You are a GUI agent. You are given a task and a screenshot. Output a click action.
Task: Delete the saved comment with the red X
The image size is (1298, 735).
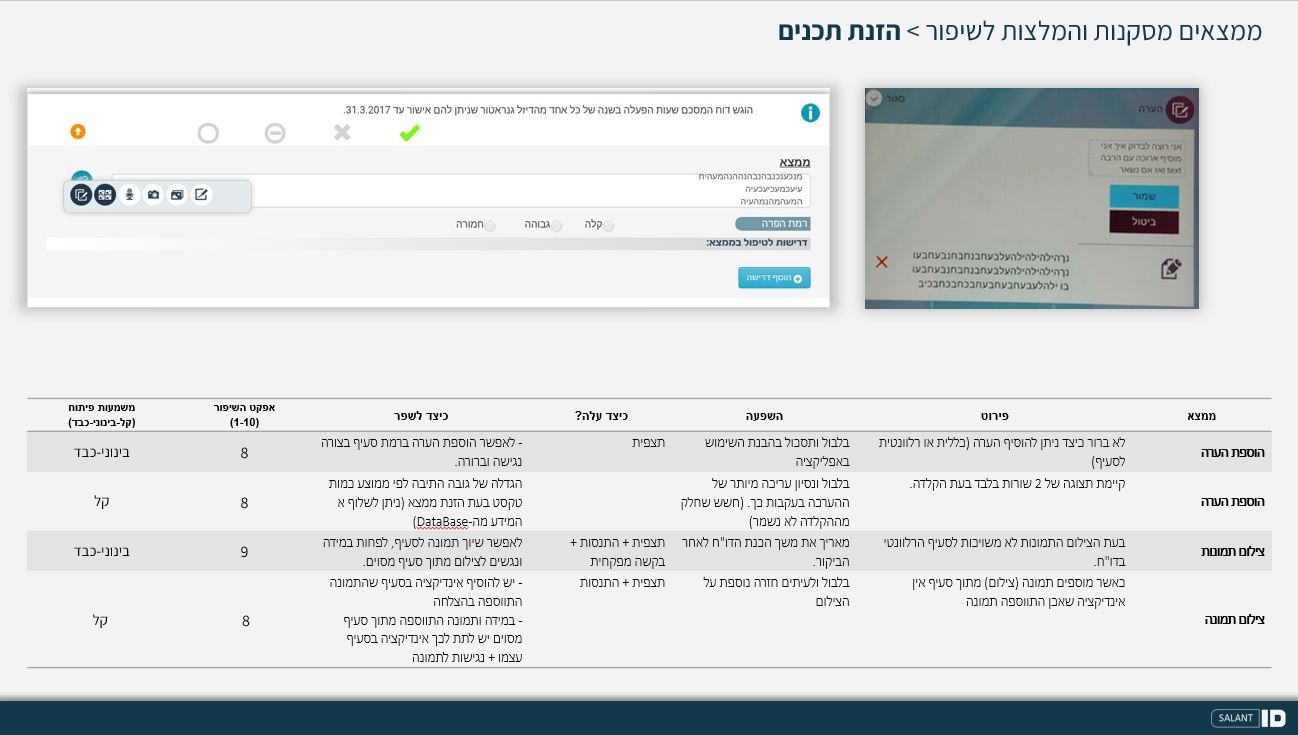point(882,262)
